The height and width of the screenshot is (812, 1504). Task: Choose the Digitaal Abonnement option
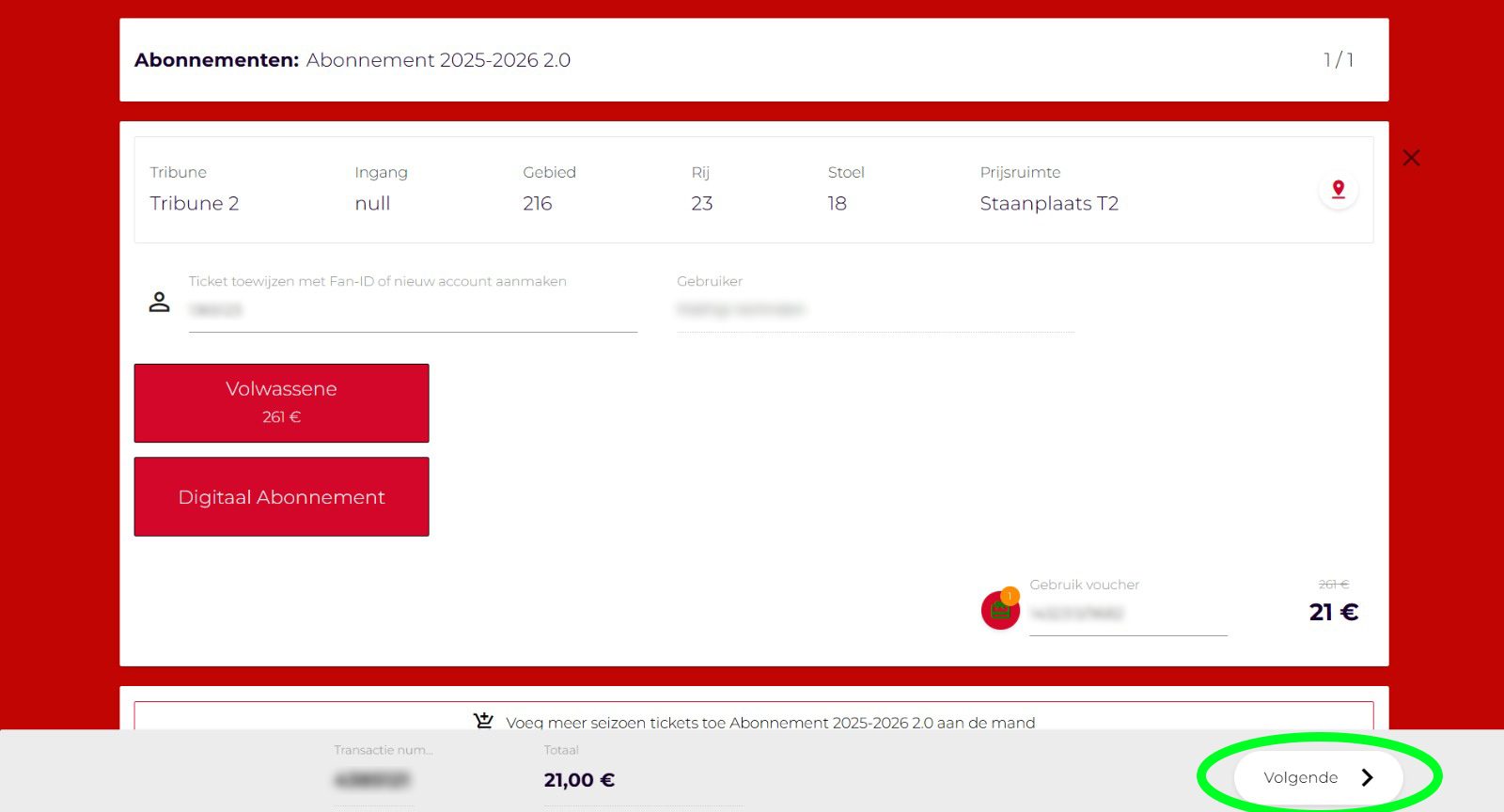[281, 497]
